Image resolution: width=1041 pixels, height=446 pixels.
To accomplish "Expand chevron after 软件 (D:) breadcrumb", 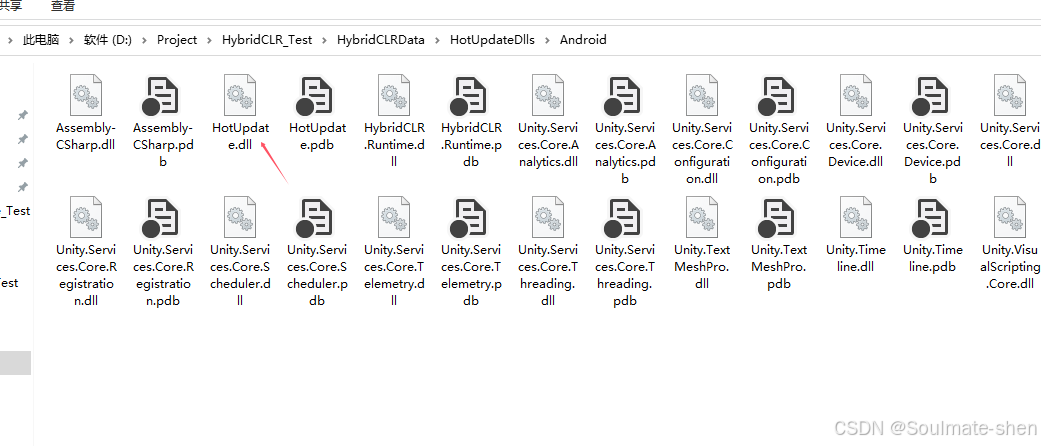I will pyautogui.click(x=144, y=40).
